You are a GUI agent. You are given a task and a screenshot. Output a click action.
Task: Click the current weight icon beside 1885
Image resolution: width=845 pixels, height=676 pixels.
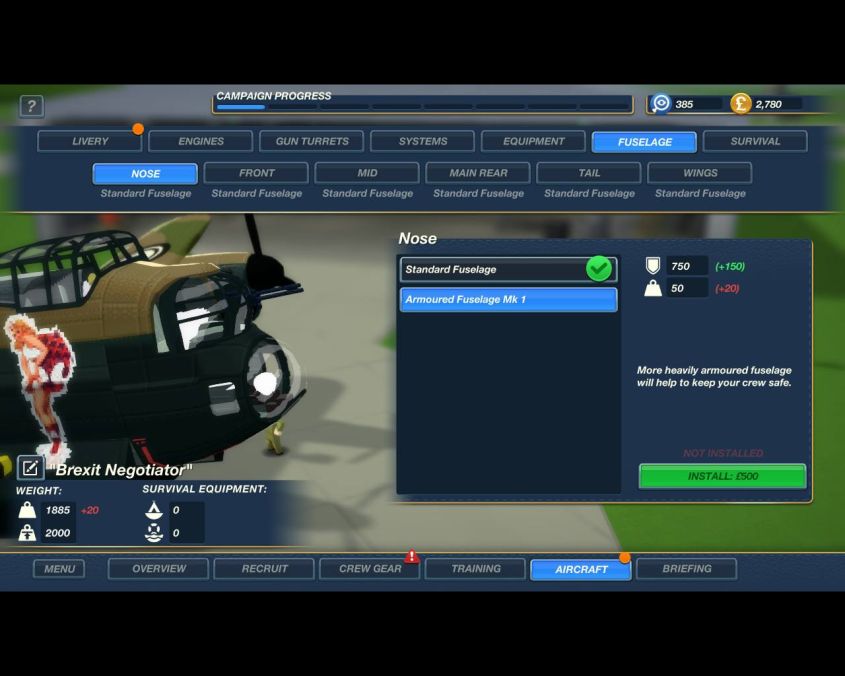click(x=27, y=510)
